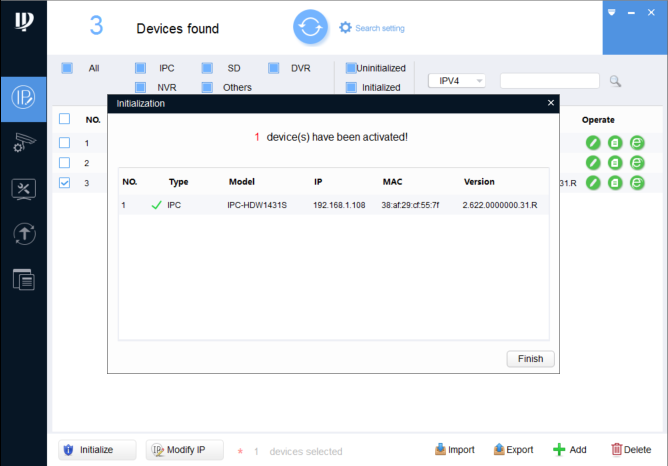This screenshot has height=466, width=668.
Task: Check the box for device row 2
Action: [64, 163]
